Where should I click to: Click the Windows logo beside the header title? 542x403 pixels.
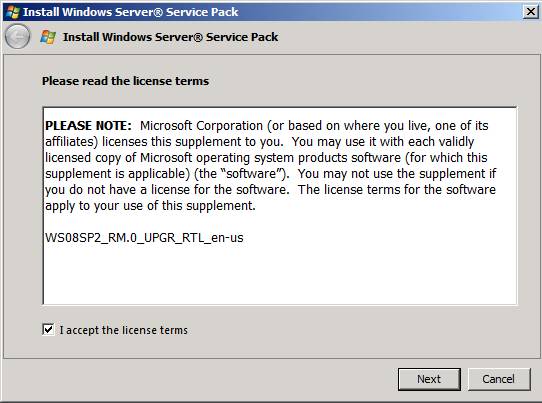point(48,37)
